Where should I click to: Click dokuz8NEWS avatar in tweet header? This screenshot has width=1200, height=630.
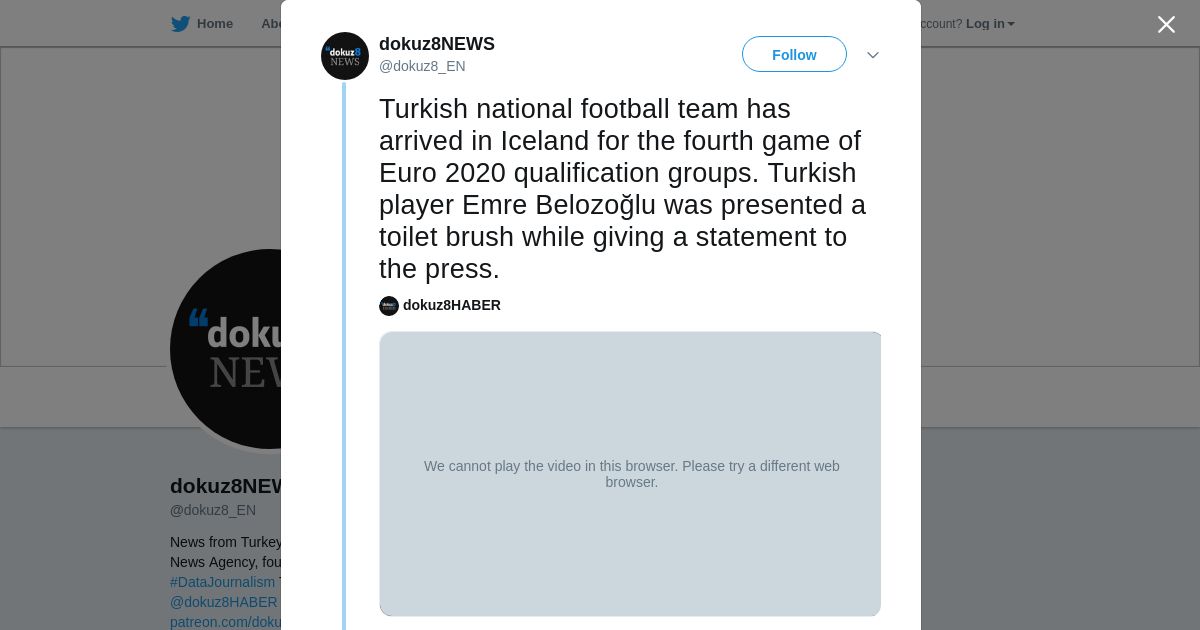(345, 56)
